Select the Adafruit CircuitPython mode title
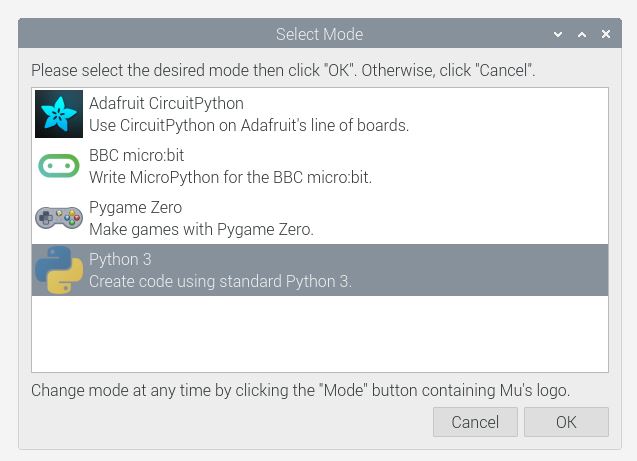 click(166, 104)
